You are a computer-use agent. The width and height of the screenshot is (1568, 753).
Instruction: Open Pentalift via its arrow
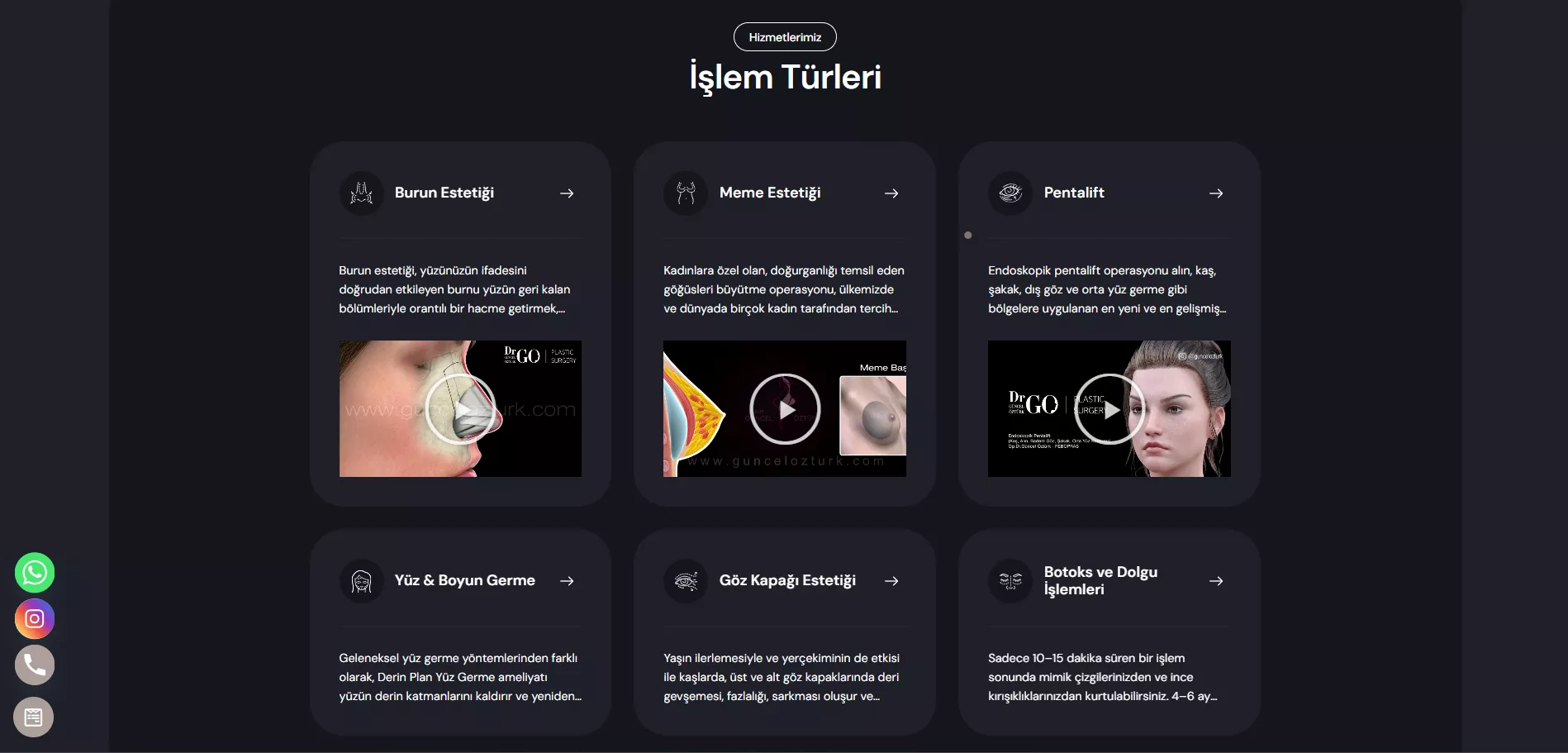click(1216, 193)
